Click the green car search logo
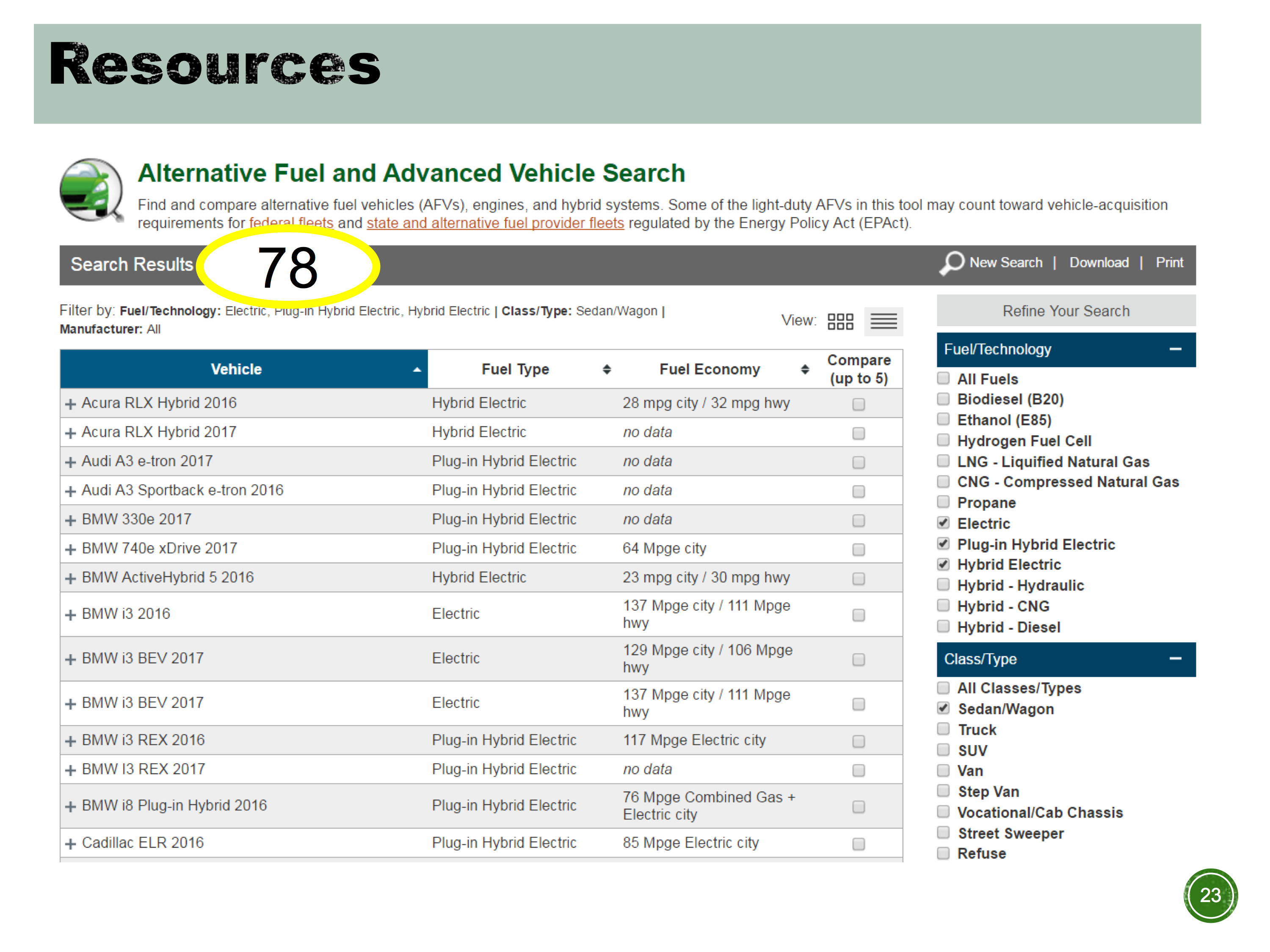 click(91, 190)
